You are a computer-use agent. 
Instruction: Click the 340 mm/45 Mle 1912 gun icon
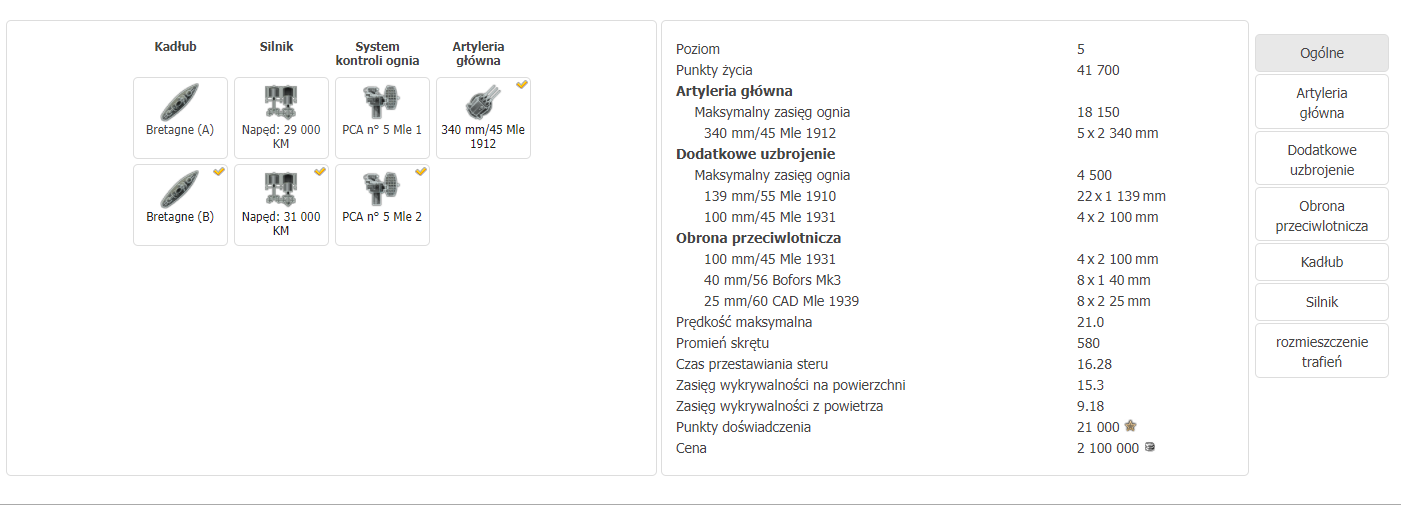click(x=483, y=103)
